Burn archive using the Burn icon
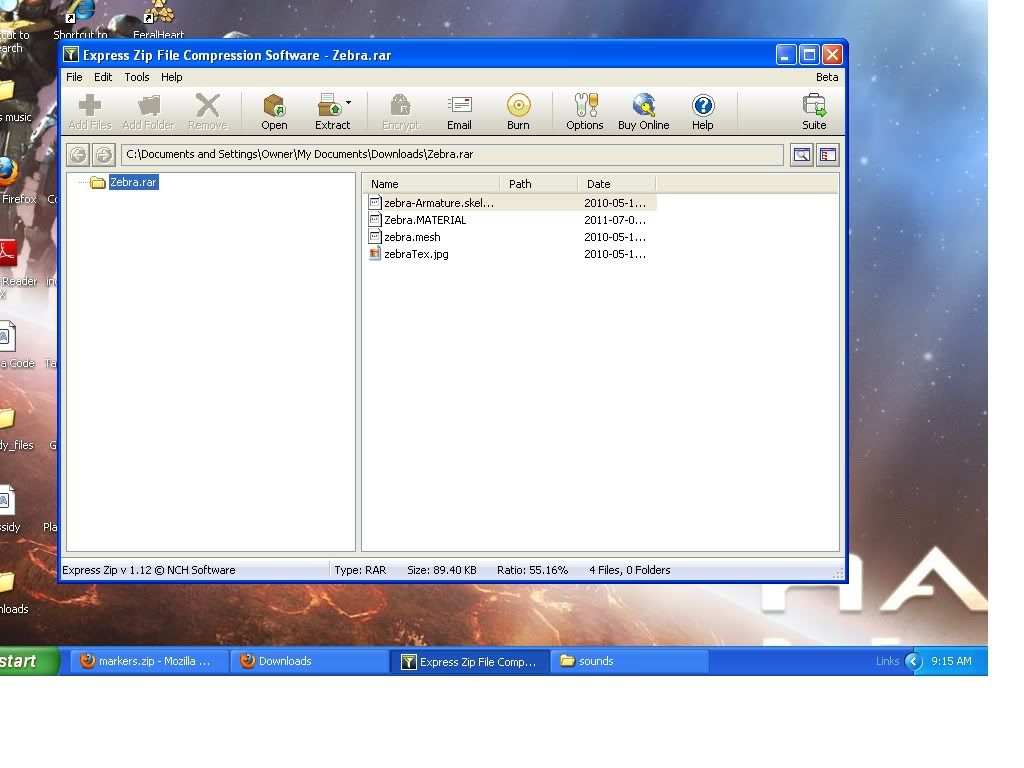The height and width of the screenshot is (768, 1024). [x=519, y=112]
